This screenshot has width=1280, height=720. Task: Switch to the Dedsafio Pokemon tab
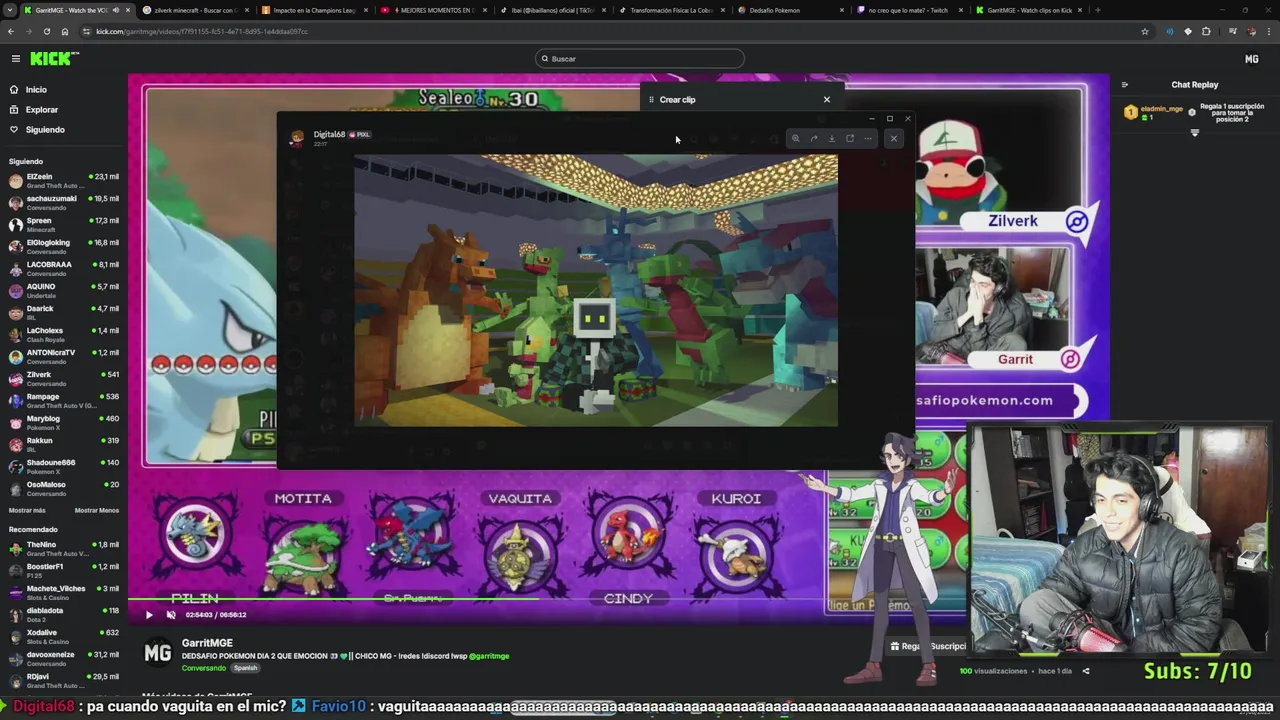(789, 10)
